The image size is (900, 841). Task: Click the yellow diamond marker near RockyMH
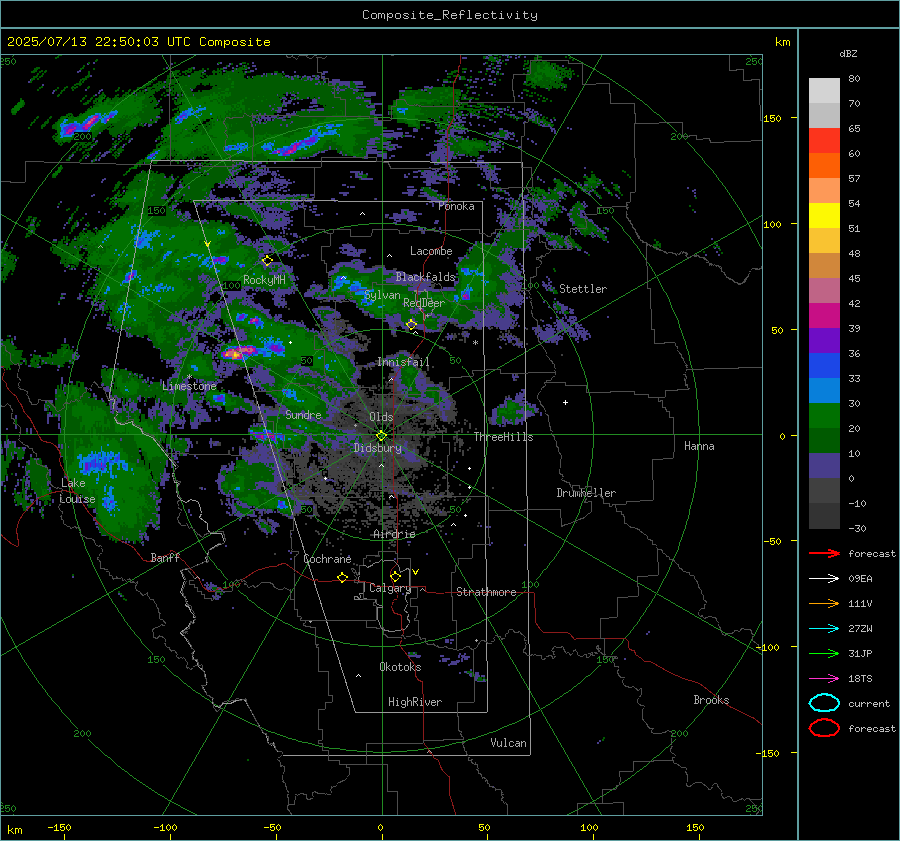(267, 261)
